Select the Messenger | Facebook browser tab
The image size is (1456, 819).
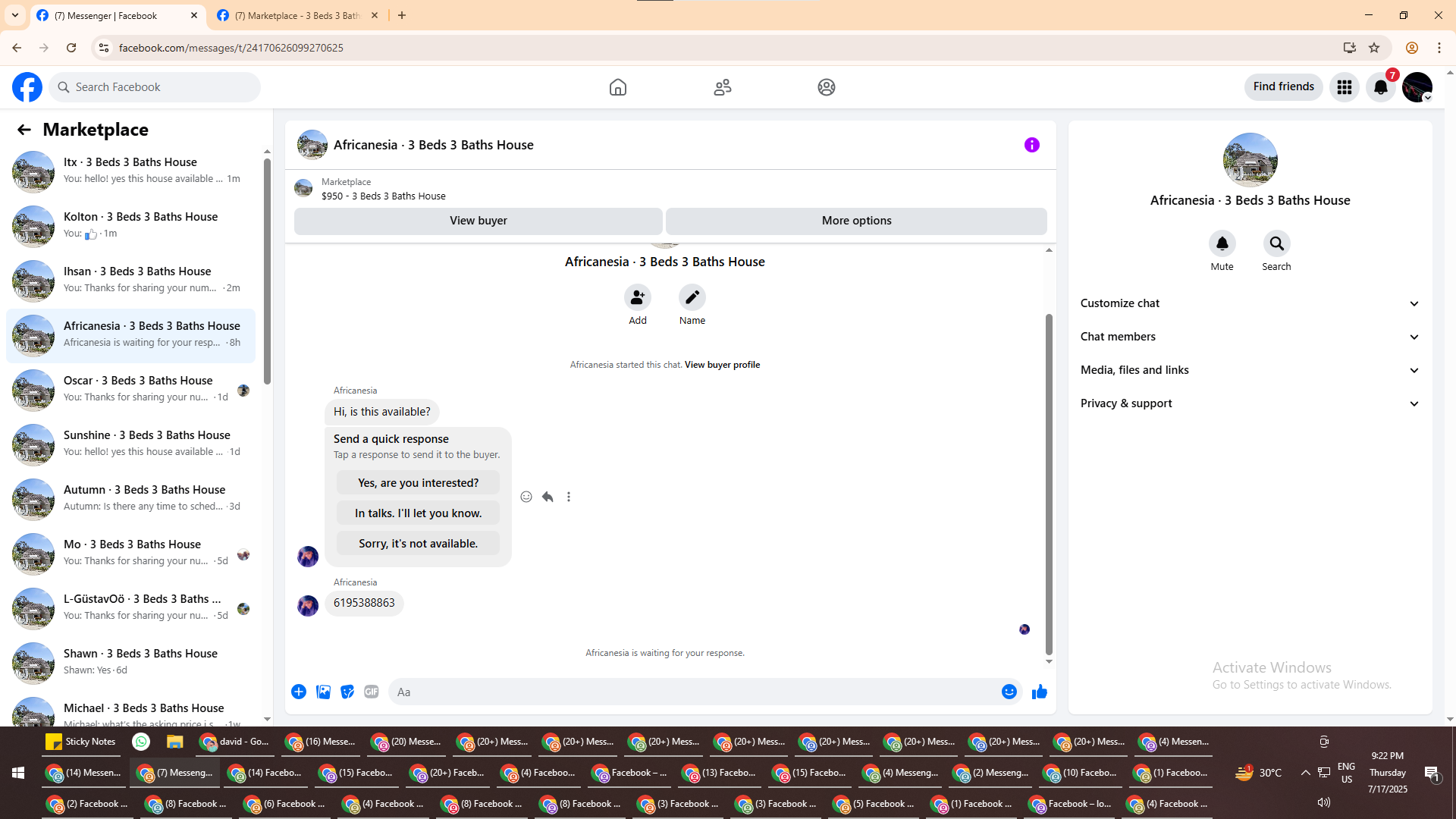coord(118,16)
